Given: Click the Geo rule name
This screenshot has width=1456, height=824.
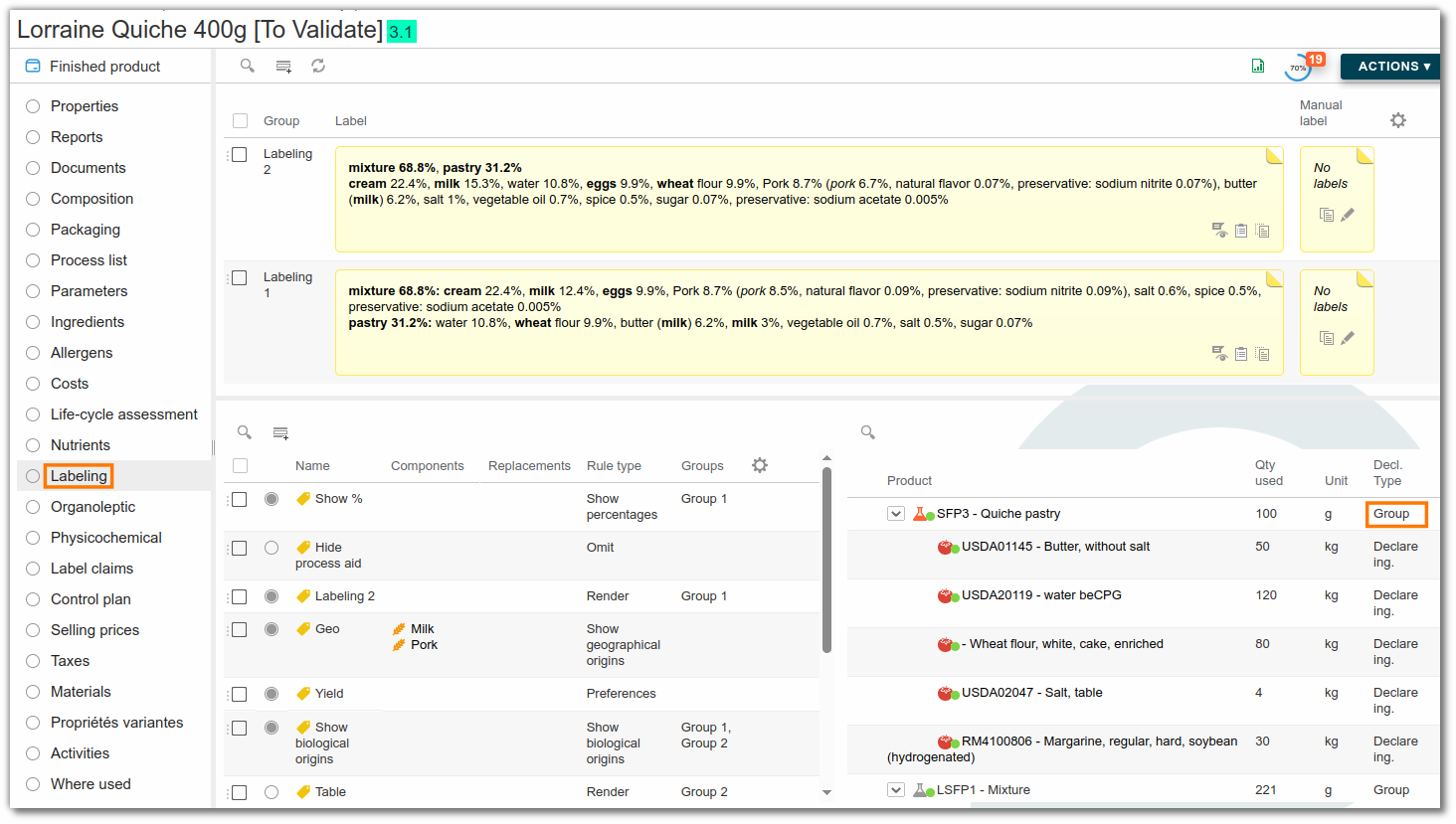Looking at the screenshot, I should pos(327,629).
